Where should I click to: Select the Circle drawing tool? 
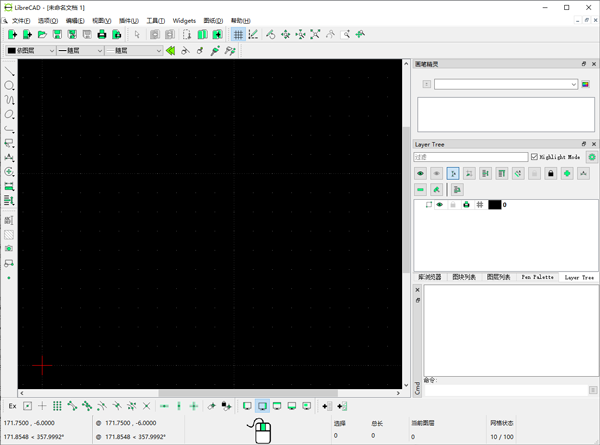pos(10,86)
